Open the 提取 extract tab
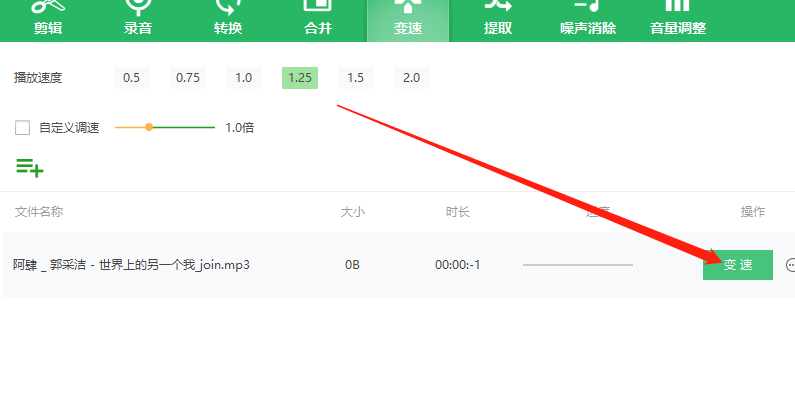This screenshot has width=795, height=411. click(498, 20)
